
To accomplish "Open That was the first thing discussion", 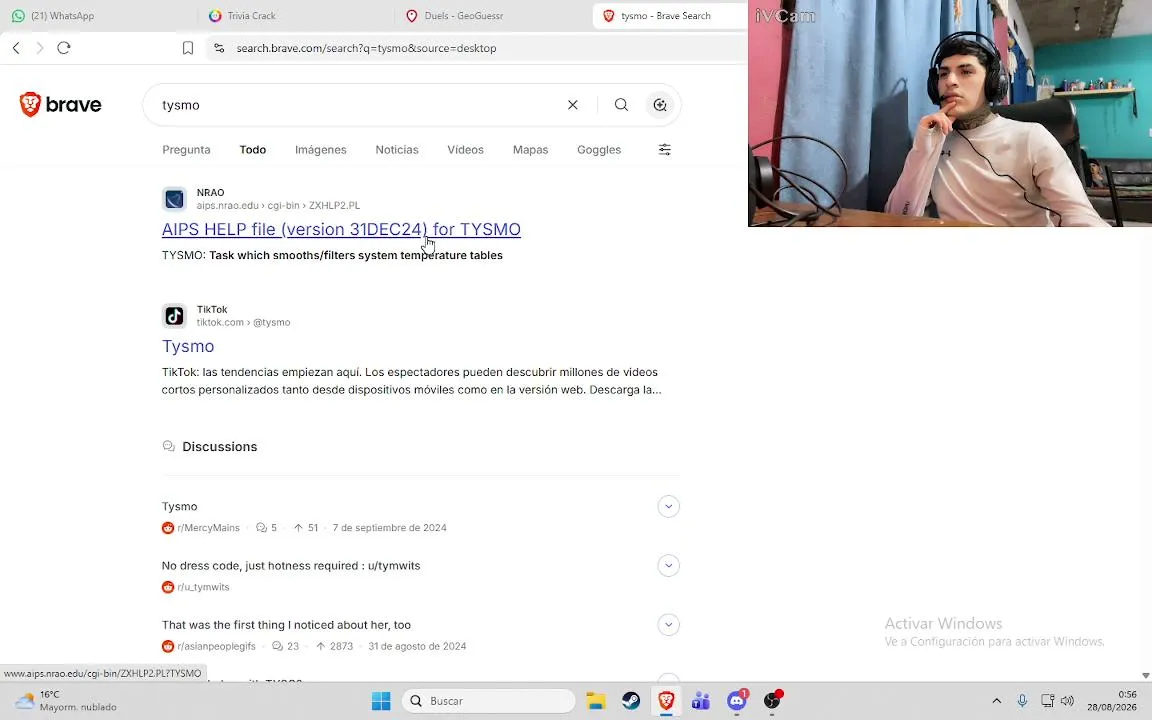I will click(x=286, y=625).
